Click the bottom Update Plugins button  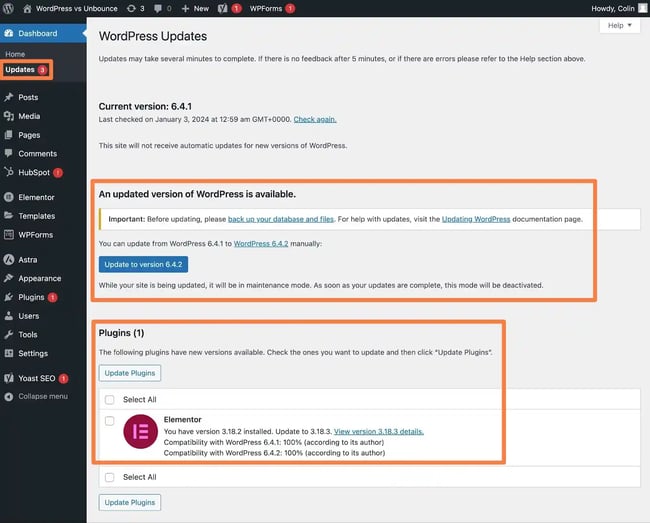tap(130, 502)
